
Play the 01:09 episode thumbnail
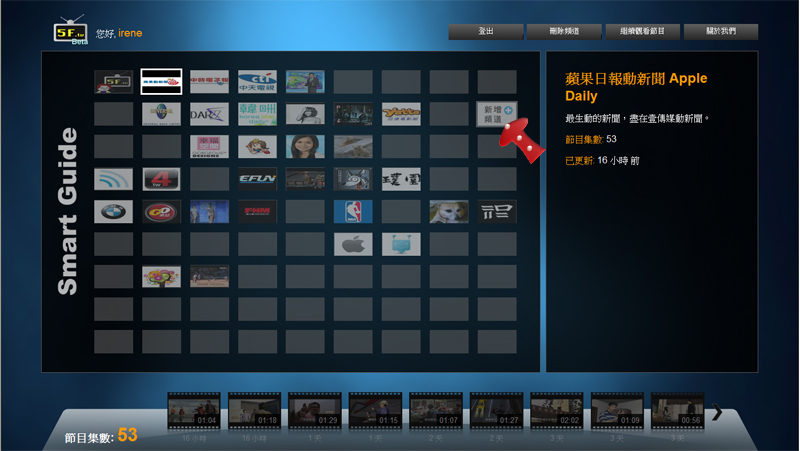point(617,411)
